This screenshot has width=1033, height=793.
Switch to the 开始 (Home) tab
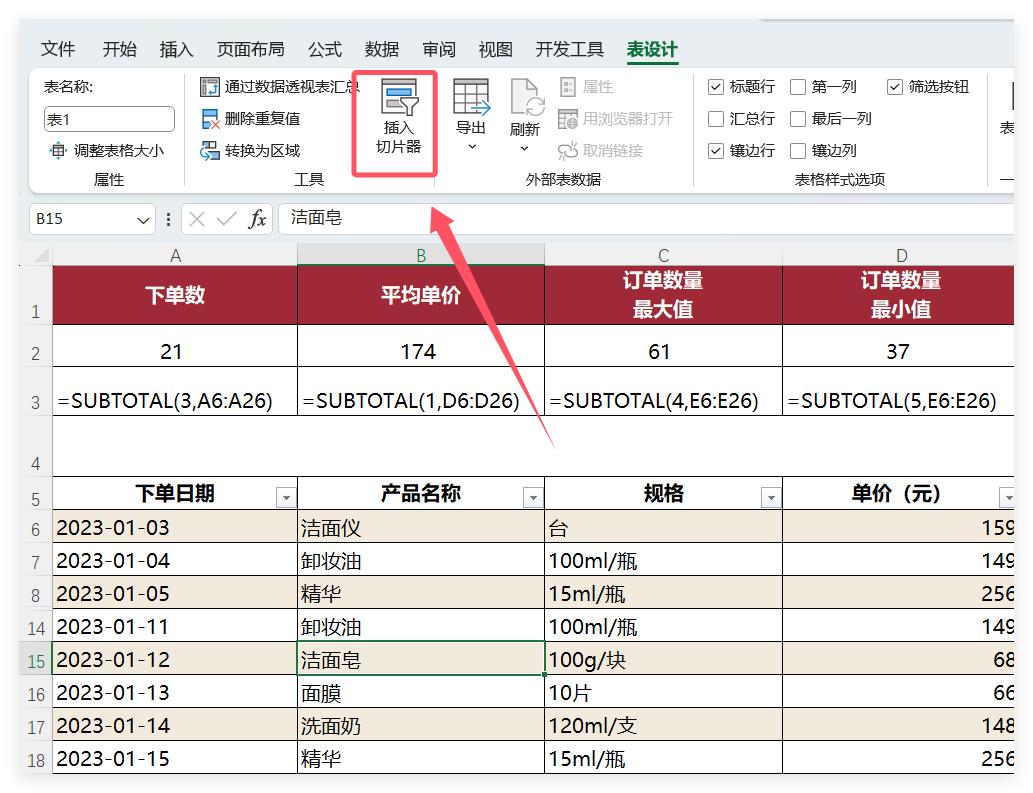tap(119, 49)
